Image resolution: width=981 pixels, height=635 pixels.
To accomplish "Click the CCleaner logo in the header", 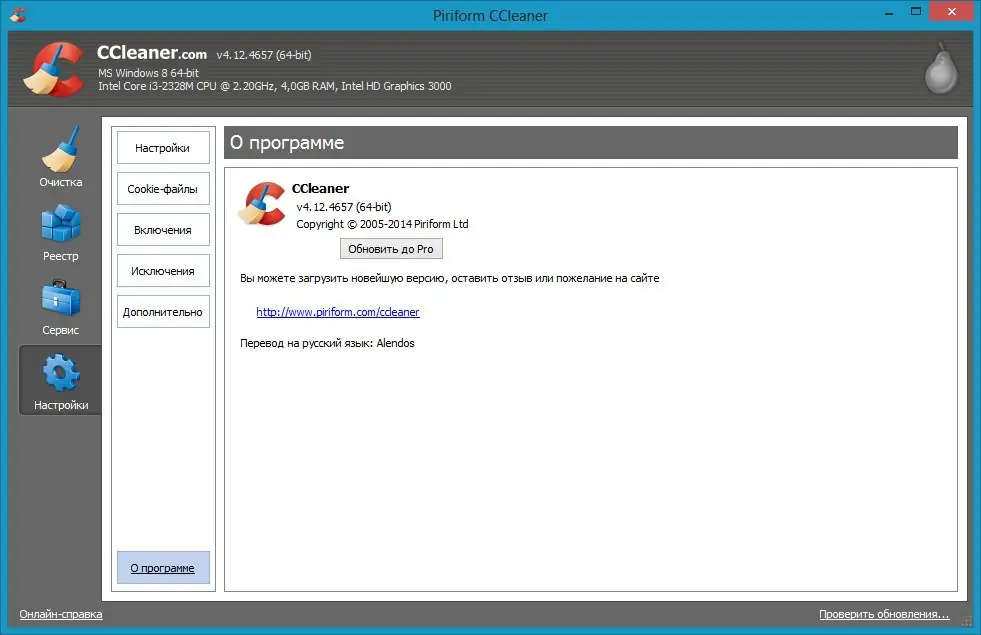I will [x=53, y=69].
